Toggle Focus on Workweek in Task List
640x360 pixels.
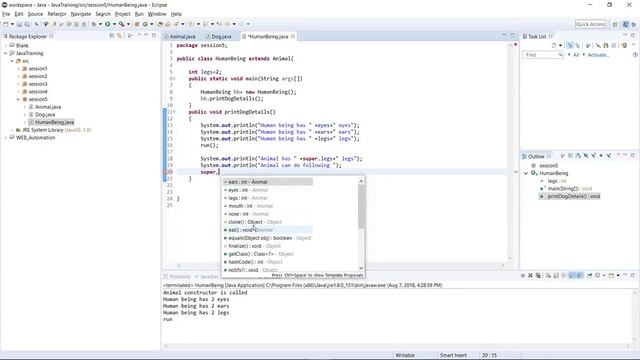pos(588,45)
